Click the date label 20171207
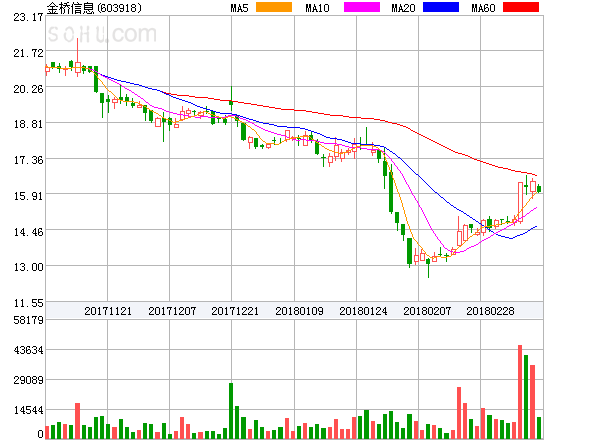This screenshot has width=600, height=440. 172,311
